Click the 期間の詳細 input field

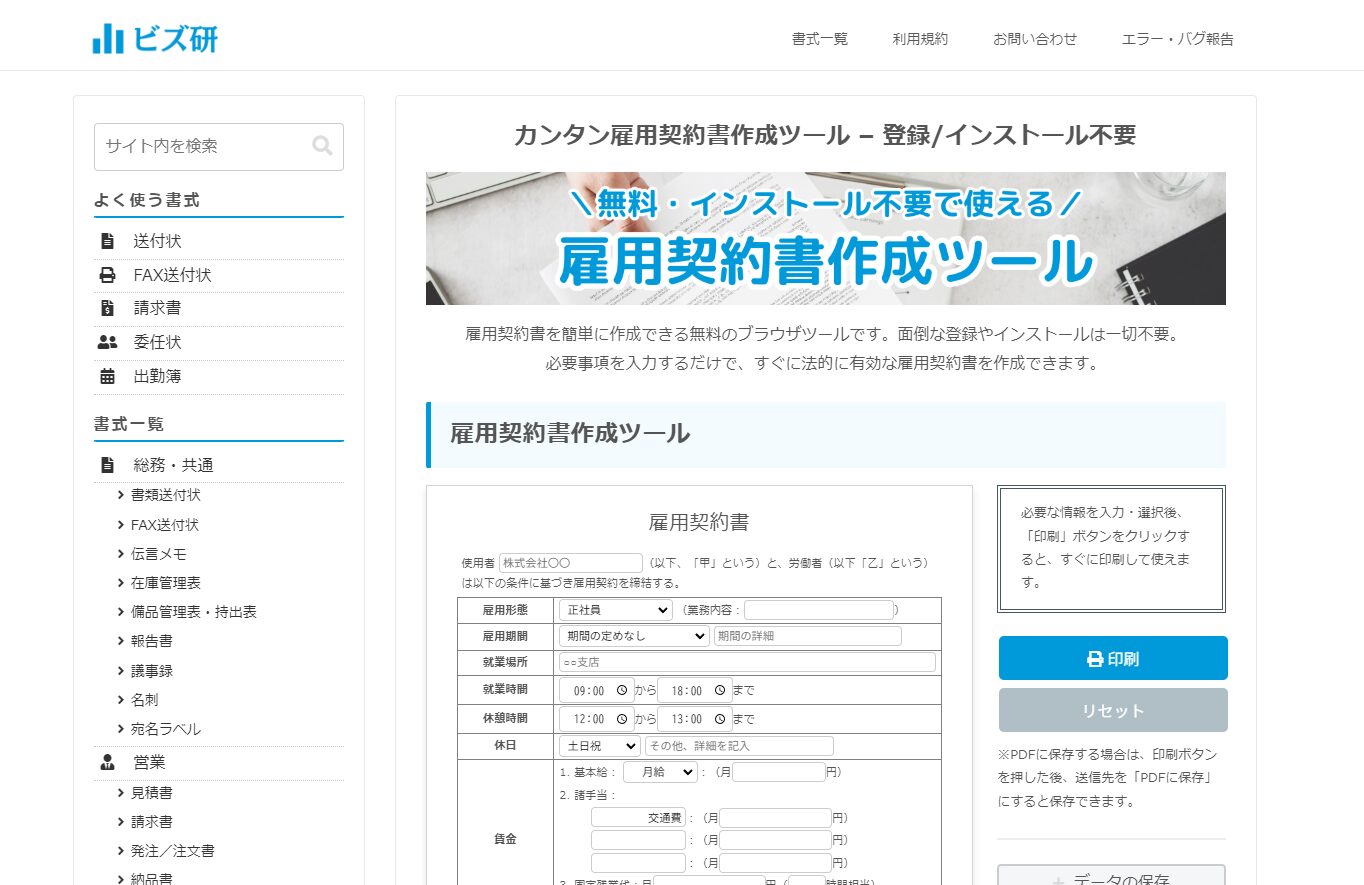click(808, 636)
